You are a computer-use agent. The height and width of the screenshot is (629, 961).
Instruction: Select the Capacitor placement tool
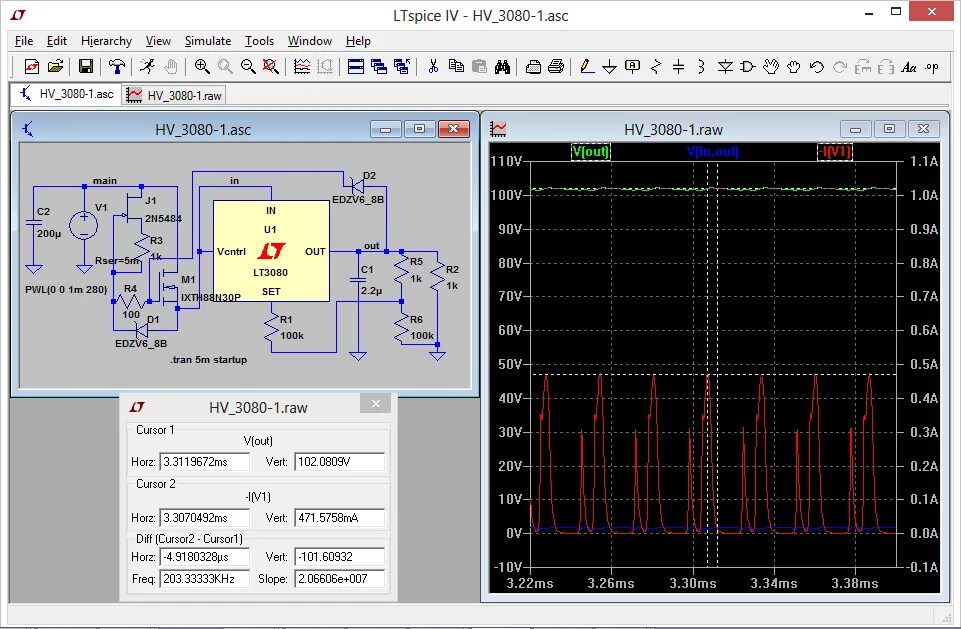point(678,66)
